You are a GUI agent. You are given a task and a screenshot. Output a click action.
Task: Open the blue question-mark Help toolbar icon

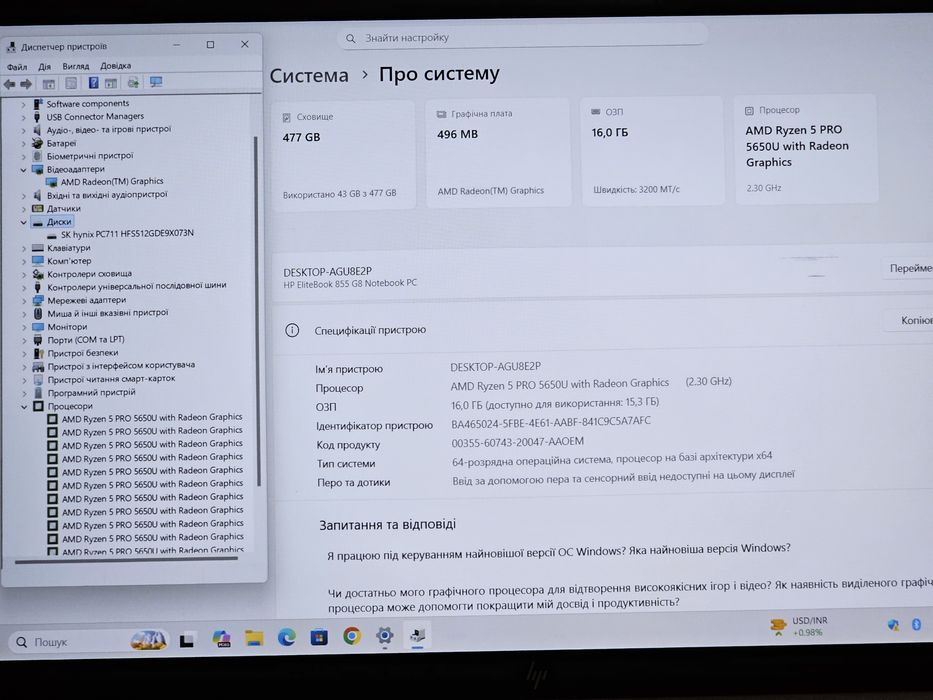click(x=93, y=83)
